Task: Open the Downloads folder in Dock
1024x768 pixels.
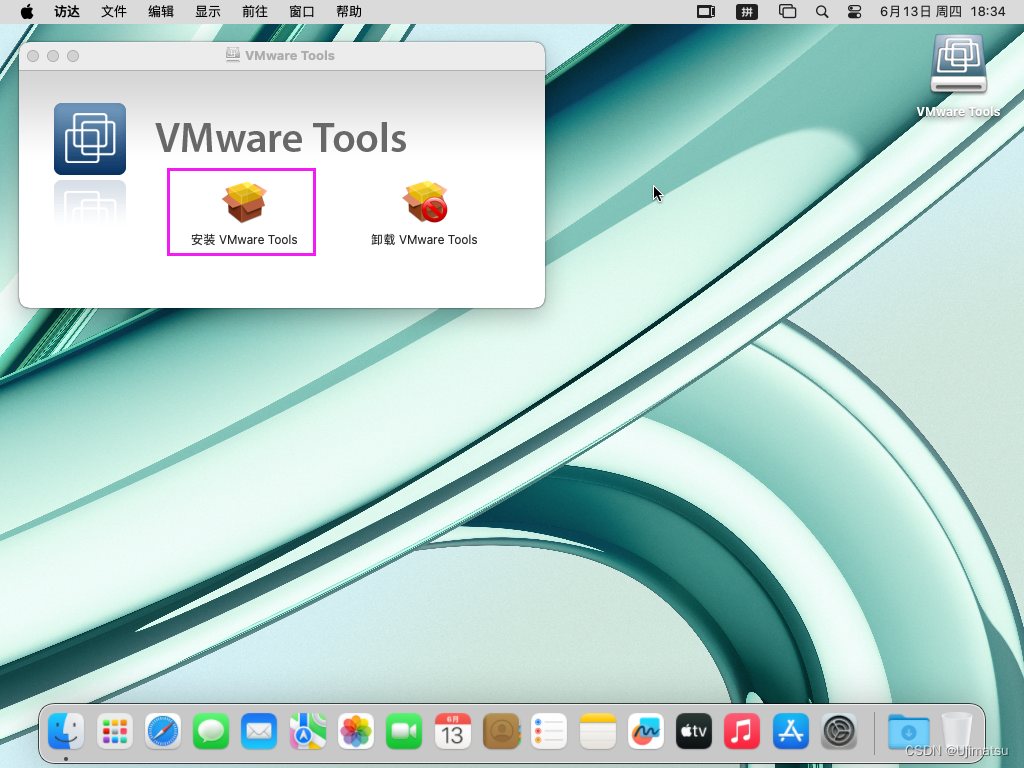Action: coord(908,730)
